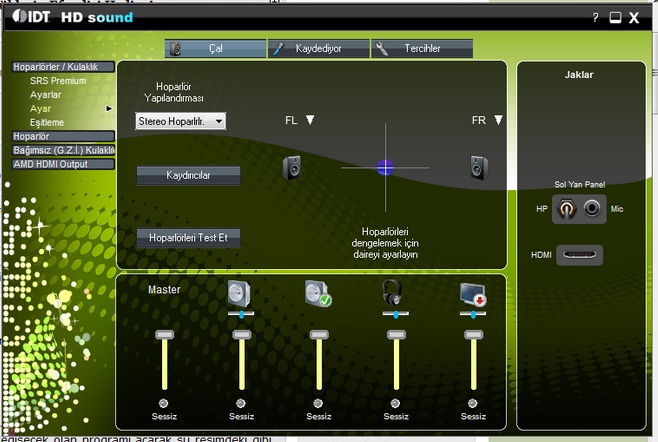Switch to the Kaydediyor tab
The width and height of the screenshot is (658, 442).
(x=318, y=48)
